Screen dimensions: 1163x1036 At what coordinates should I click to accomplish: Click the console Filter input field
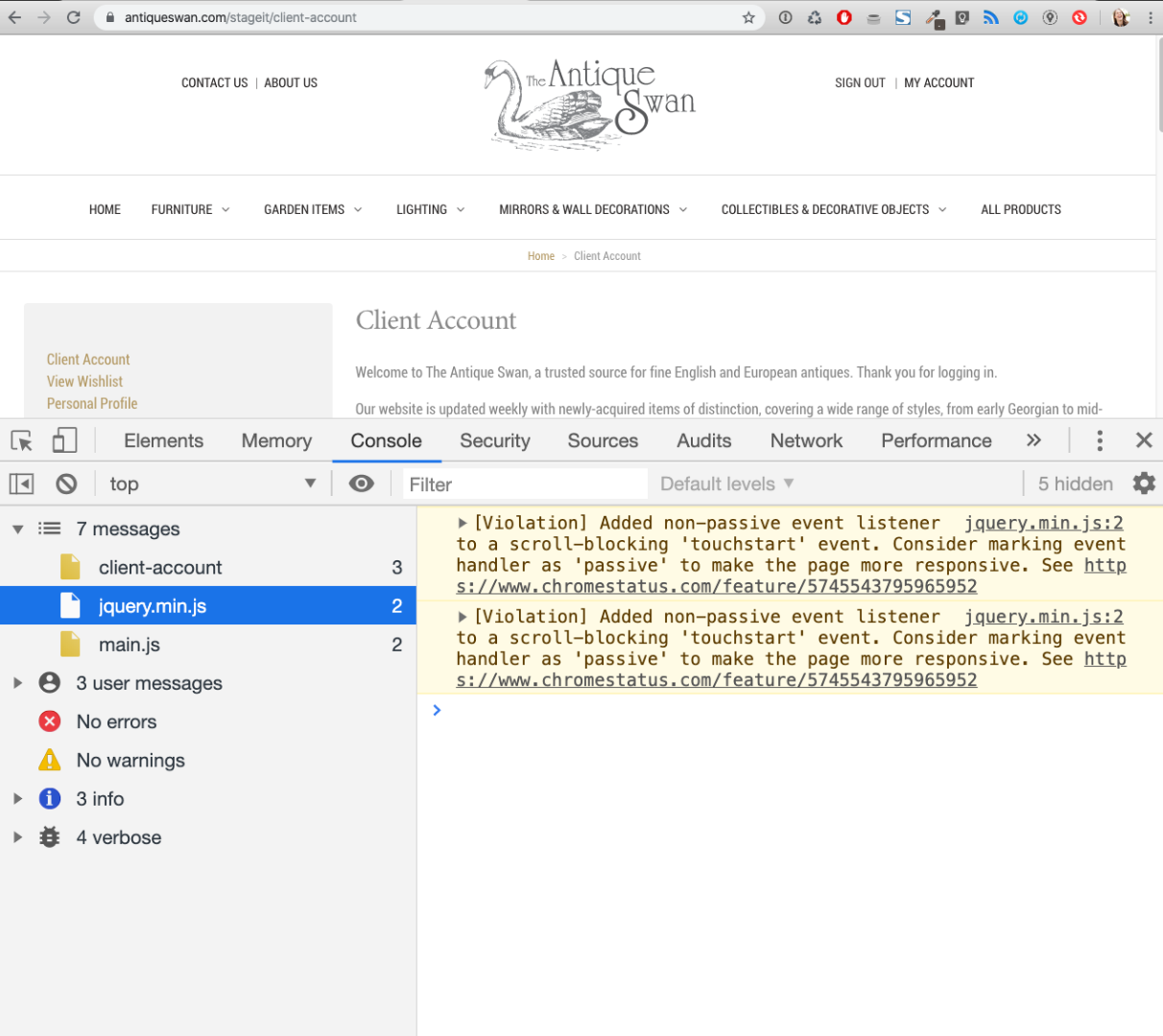coord(525,484)
